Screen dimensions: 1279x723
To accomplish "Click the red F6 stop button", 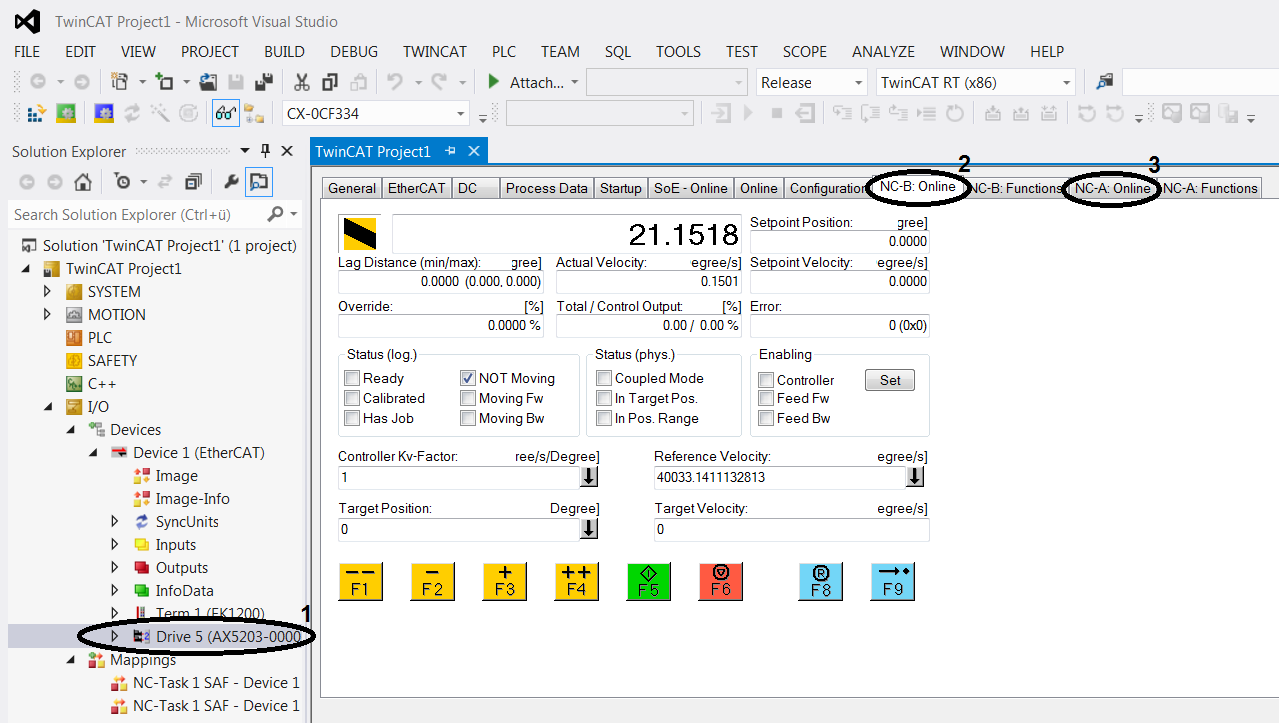I will (x=720, y=581).
